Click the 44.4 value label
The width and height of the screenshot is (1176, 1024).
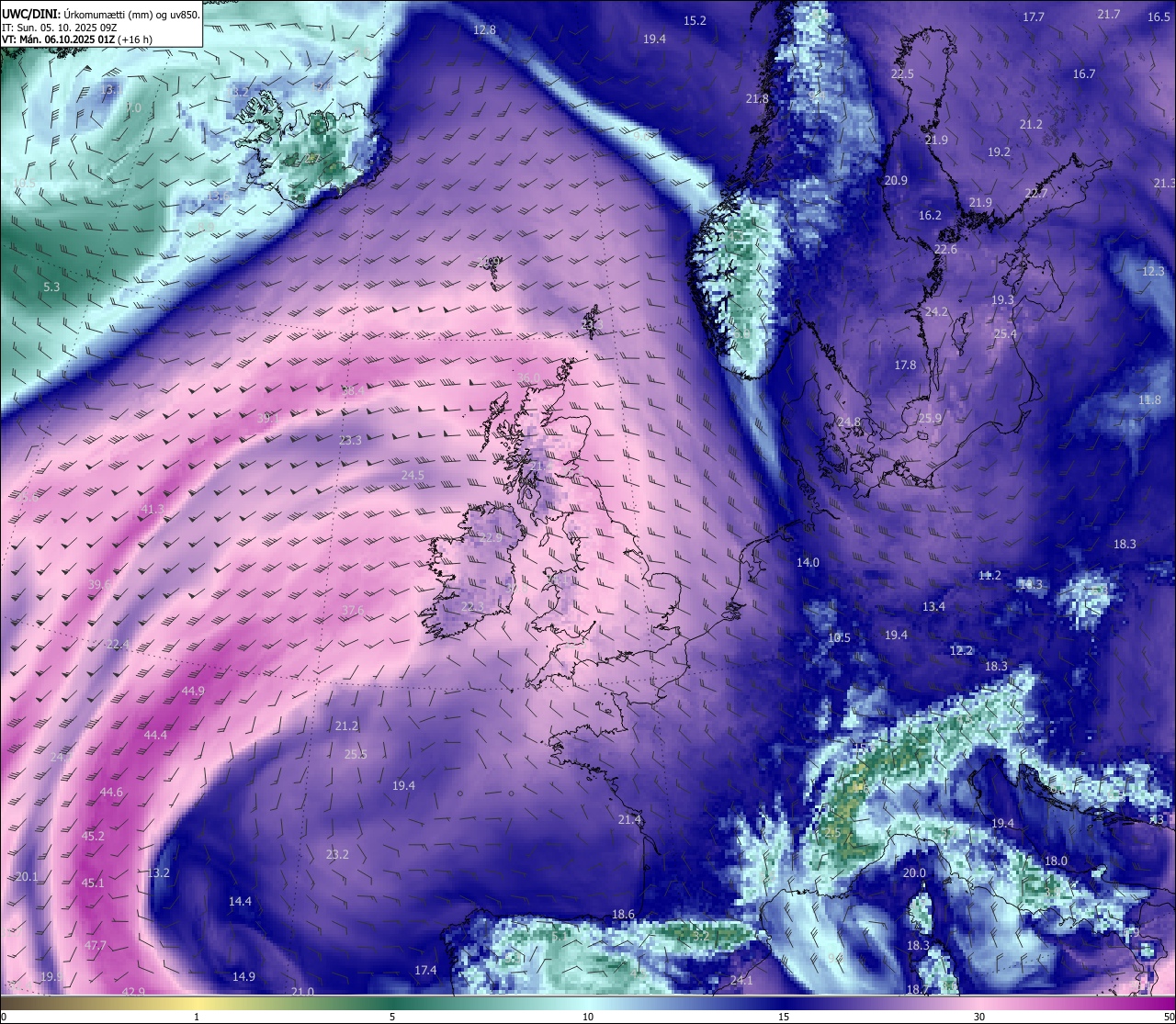point(156,735)
